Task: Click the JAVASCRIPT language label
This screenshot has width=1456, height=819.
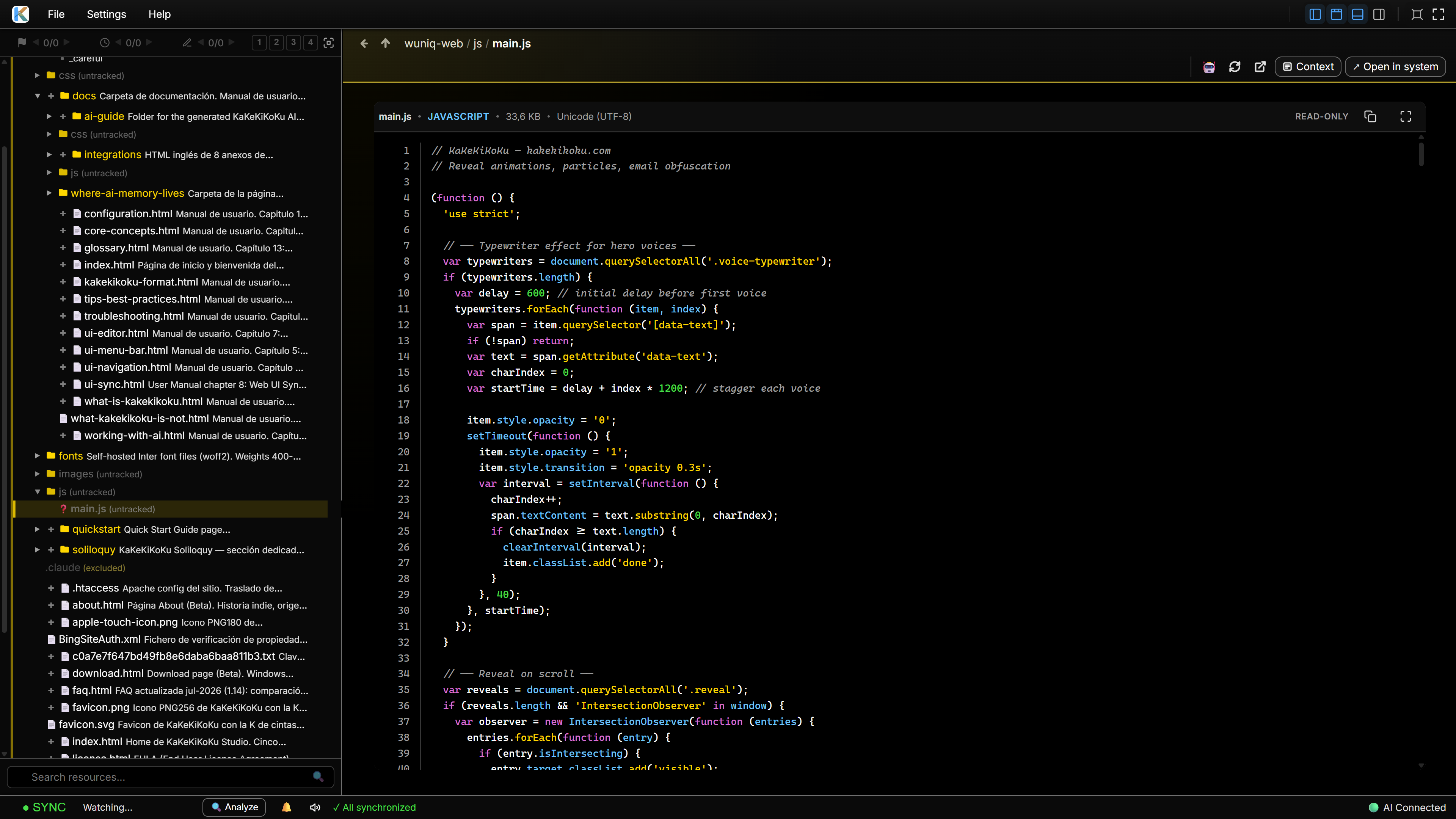Action: coord(458,116)
